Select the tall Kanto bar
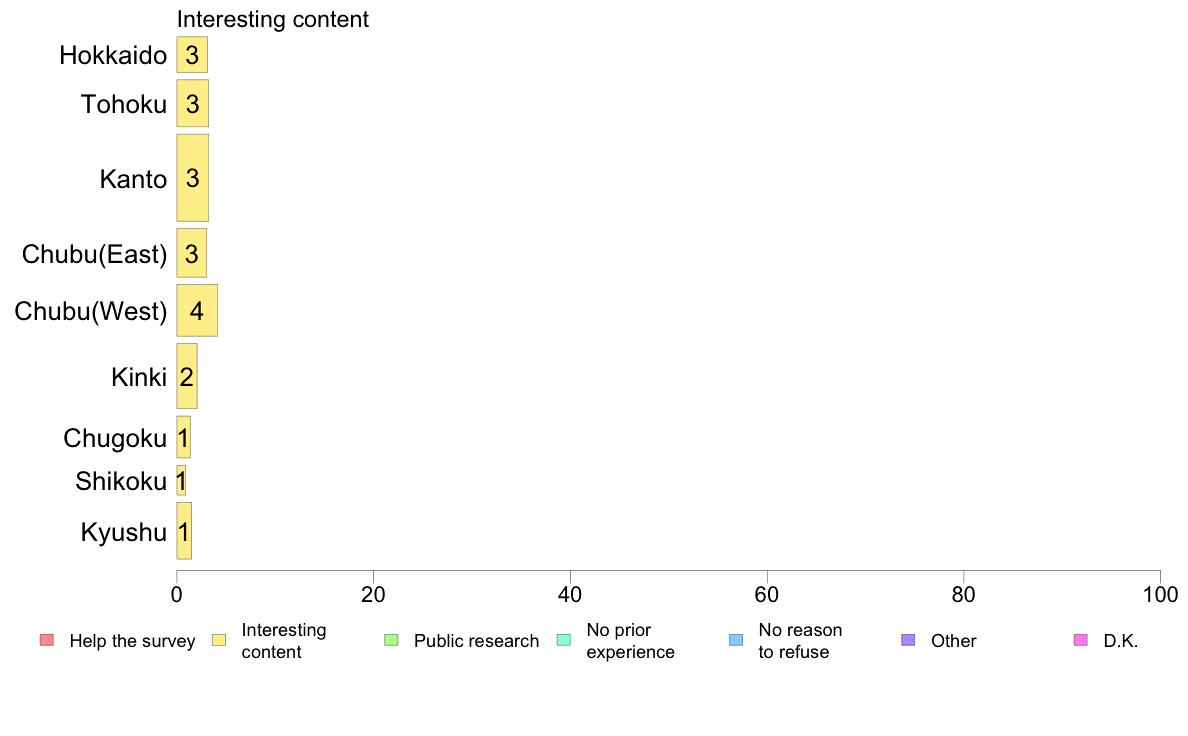1188x736 pixels. pos(192,178)
